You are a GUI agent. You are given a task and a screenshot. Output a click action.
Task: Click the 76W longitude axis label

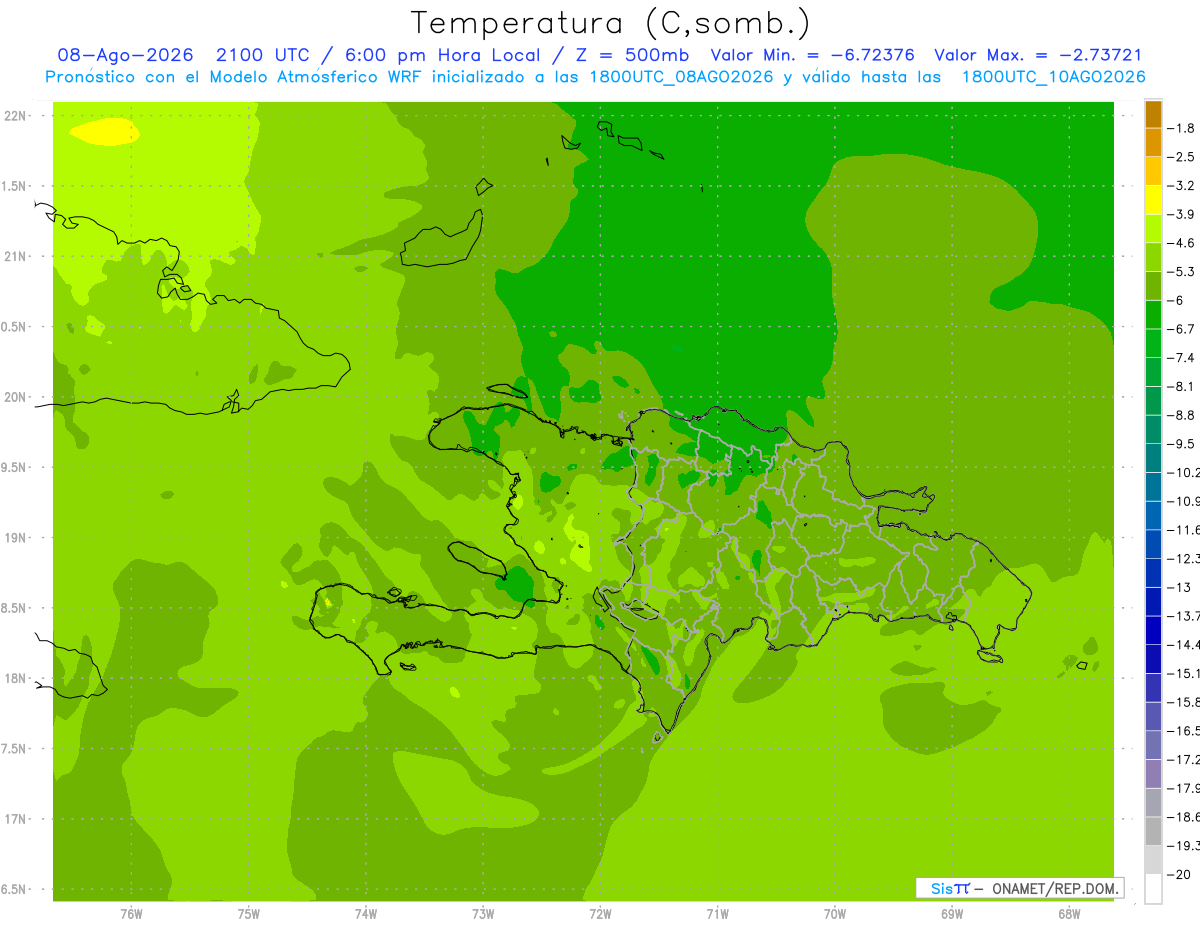click(131, 914)
